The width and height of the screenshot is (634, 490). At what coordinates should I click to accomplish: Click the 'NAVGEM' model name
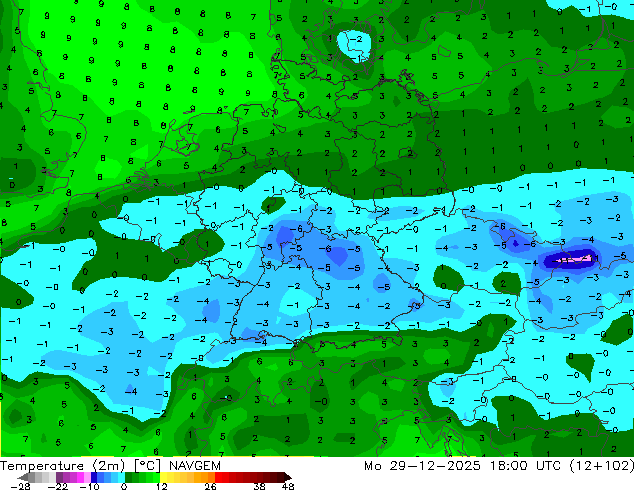pyautogui.click(x=195, y=466)
